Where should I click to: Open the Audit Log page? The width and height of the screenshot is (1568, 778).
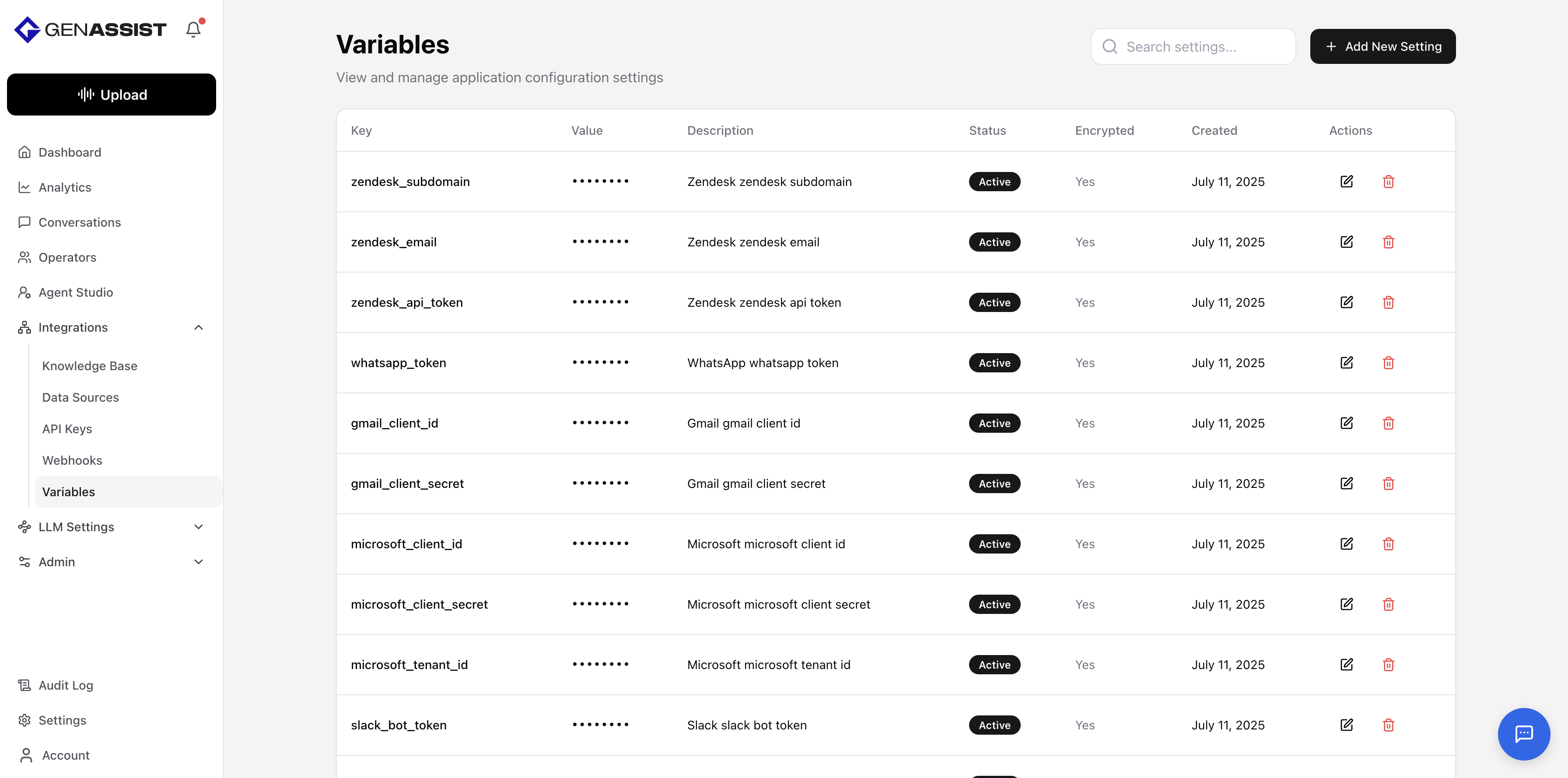[x=66, y=686]
